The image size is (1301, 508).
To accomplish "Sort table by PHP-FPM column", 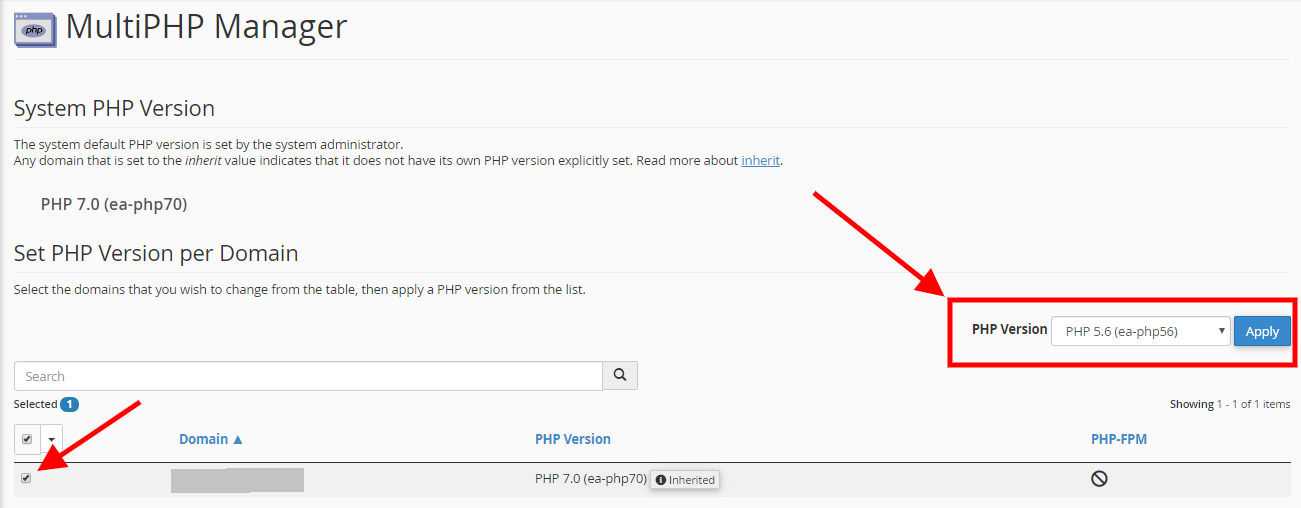I will coord(1119,439).
